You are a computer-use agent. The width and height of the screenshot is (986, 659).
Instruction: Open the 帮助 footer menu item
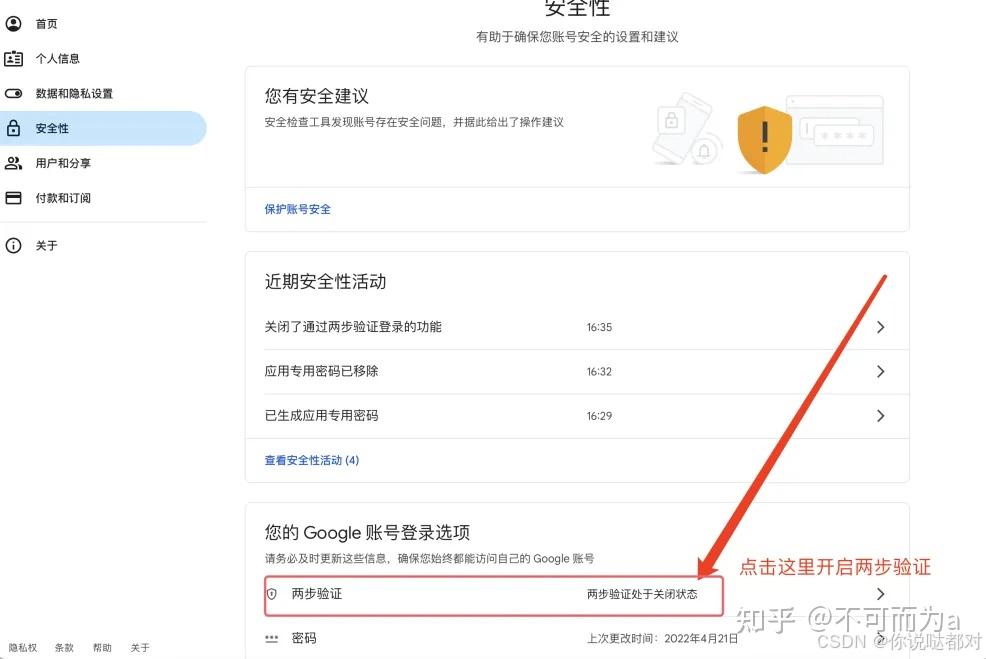point(101,648)
